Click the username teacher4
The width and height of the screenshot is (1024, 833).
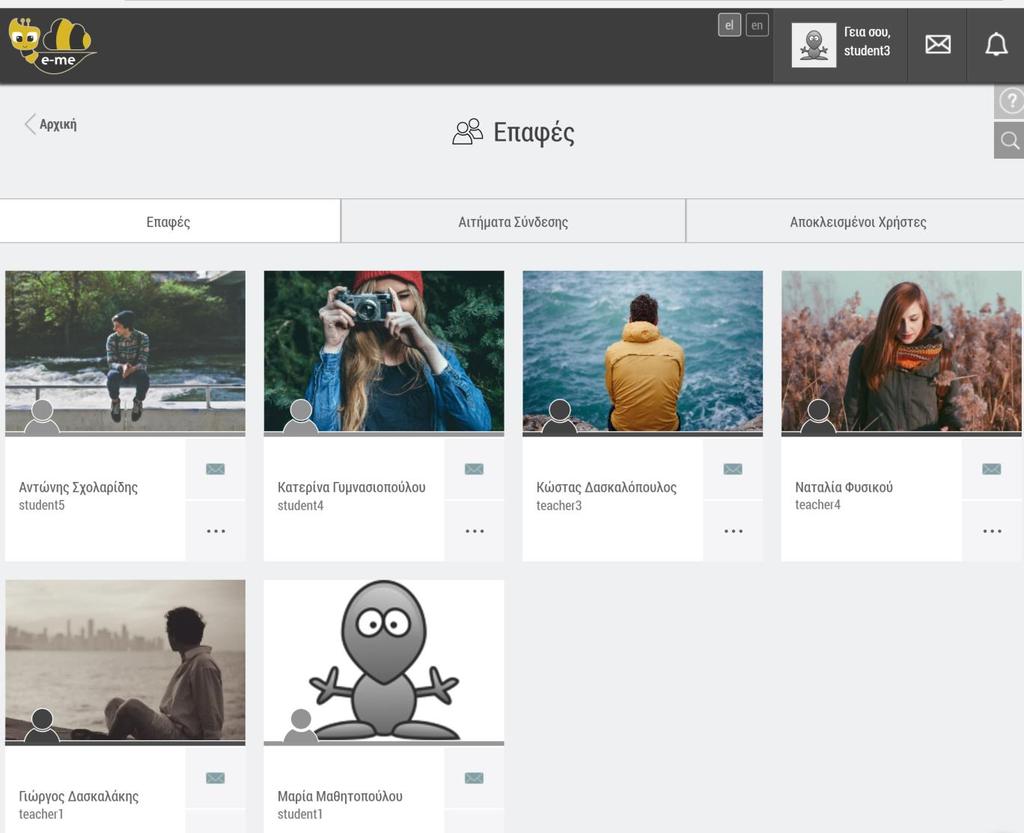818,505
